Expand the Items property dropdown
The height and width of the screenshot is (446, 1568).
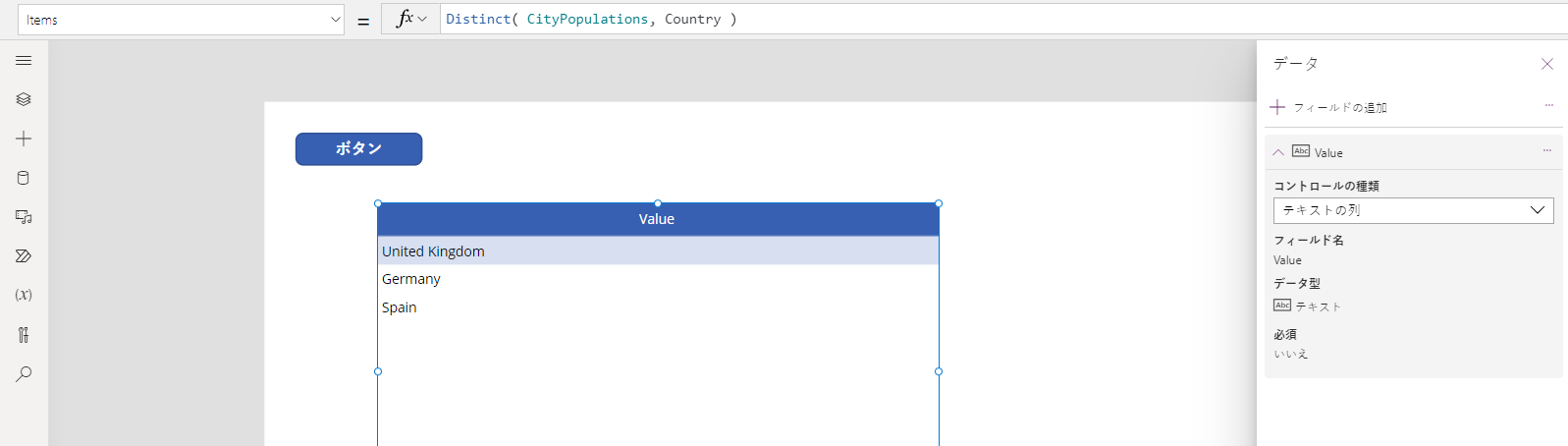pyautogui.click(x=181, y=20)
